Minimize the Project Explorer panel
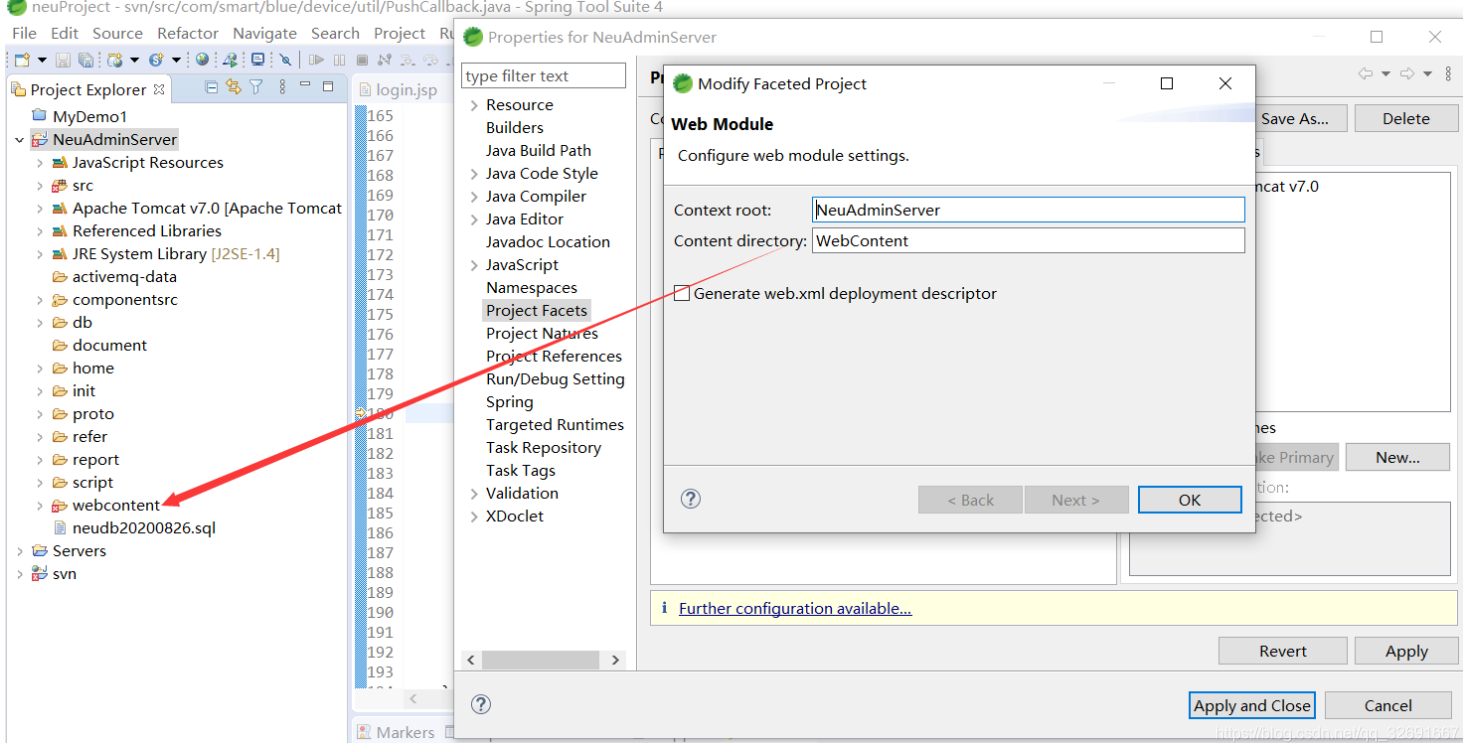The height and width of the screenshot is (752, 1469). point(304,85)
